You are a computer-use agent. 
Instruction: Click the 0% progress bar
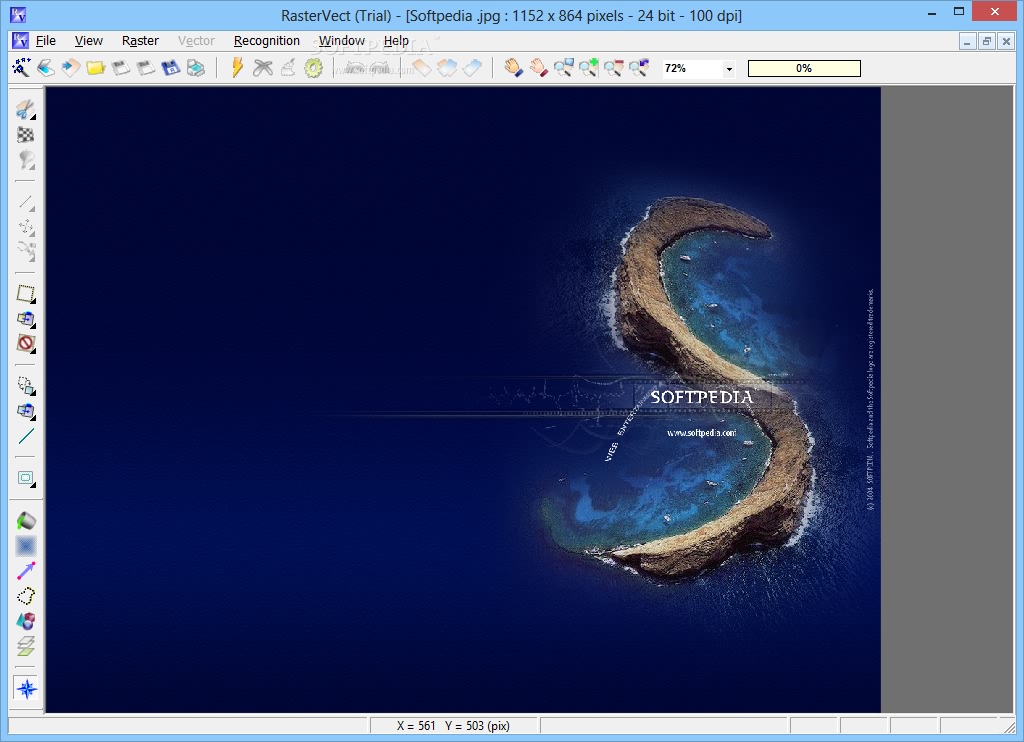point(804,68)
